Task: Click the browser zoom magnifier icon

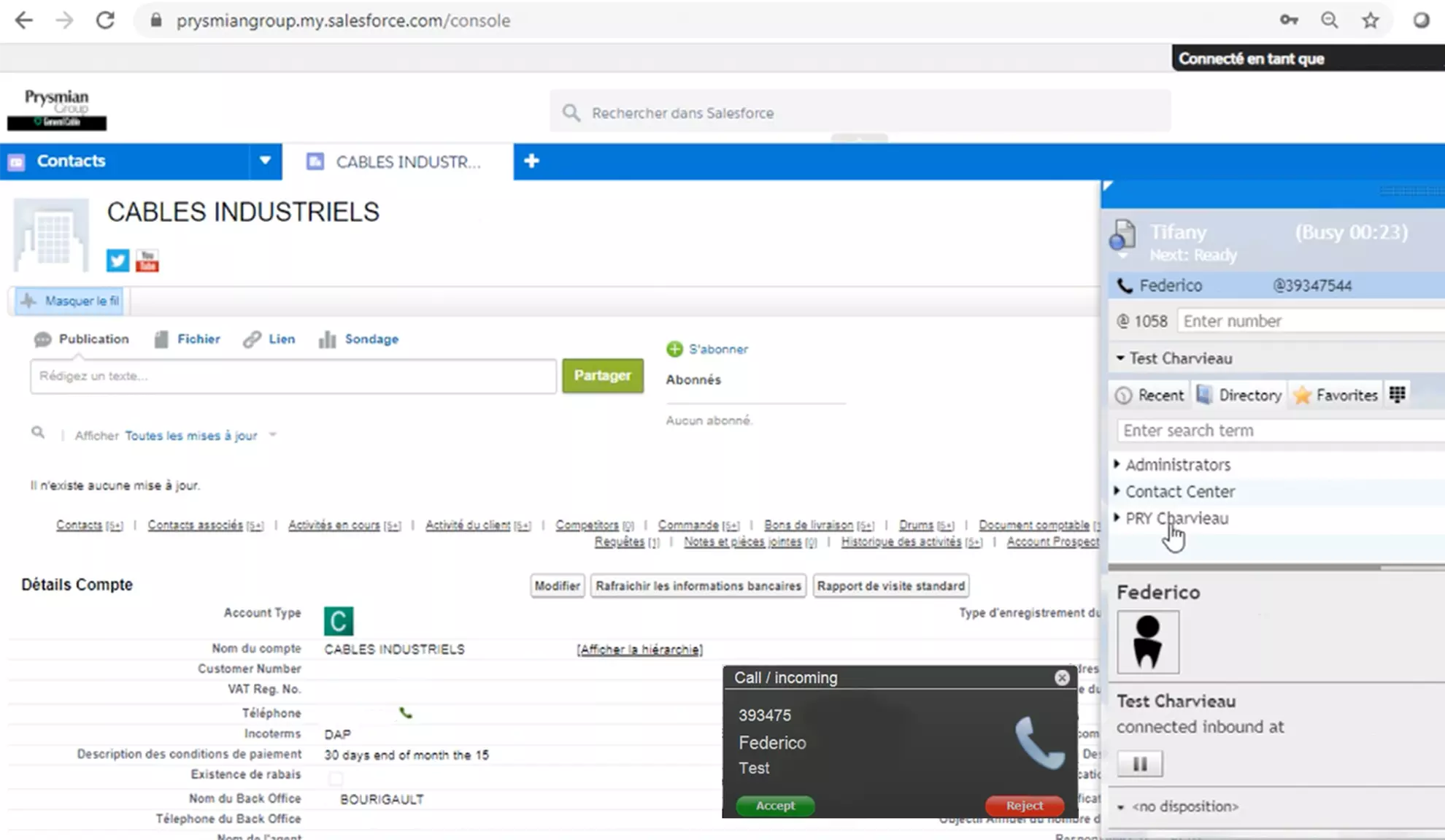Action: [1330, 20]
